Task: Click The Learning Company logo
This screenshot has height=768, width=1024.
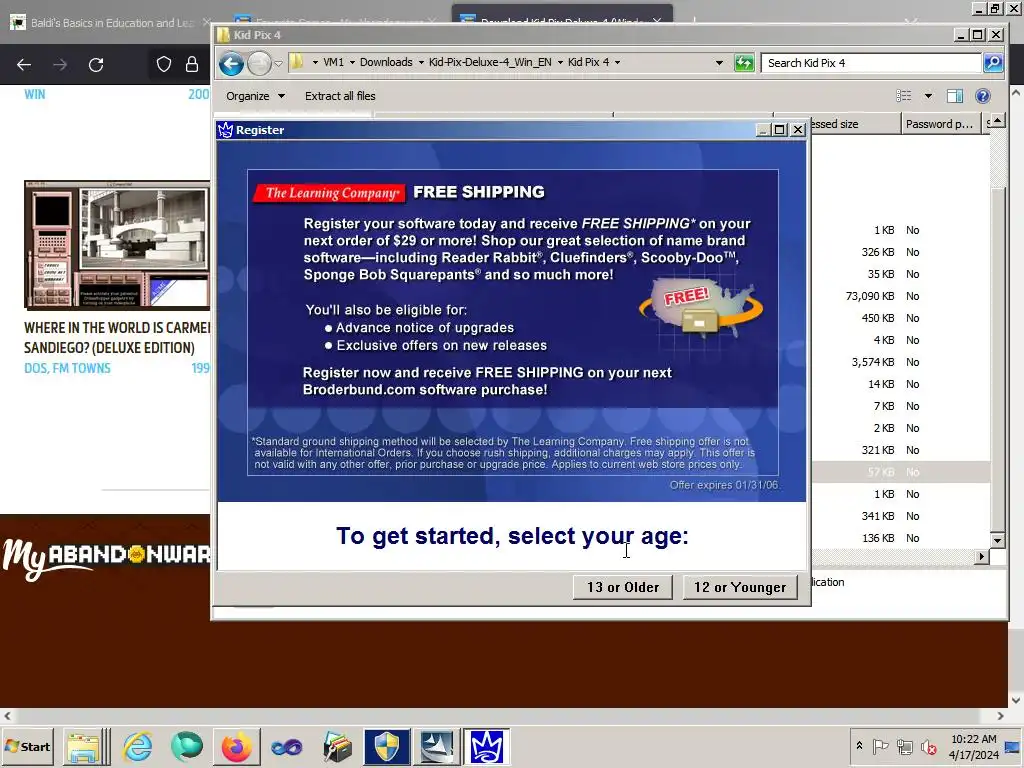Action: point(329,193)
